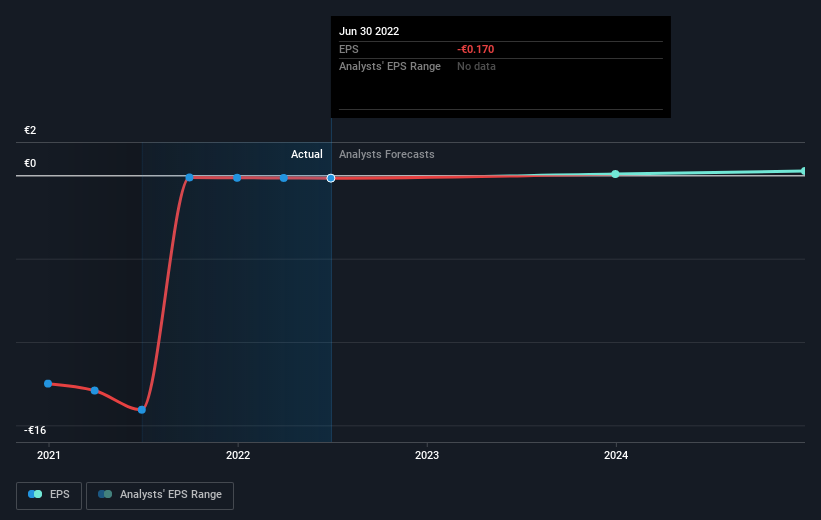Screen dimensions: 821x520
Task: Select the 2024 forecast EPS data point
Action: pos(616,174)
